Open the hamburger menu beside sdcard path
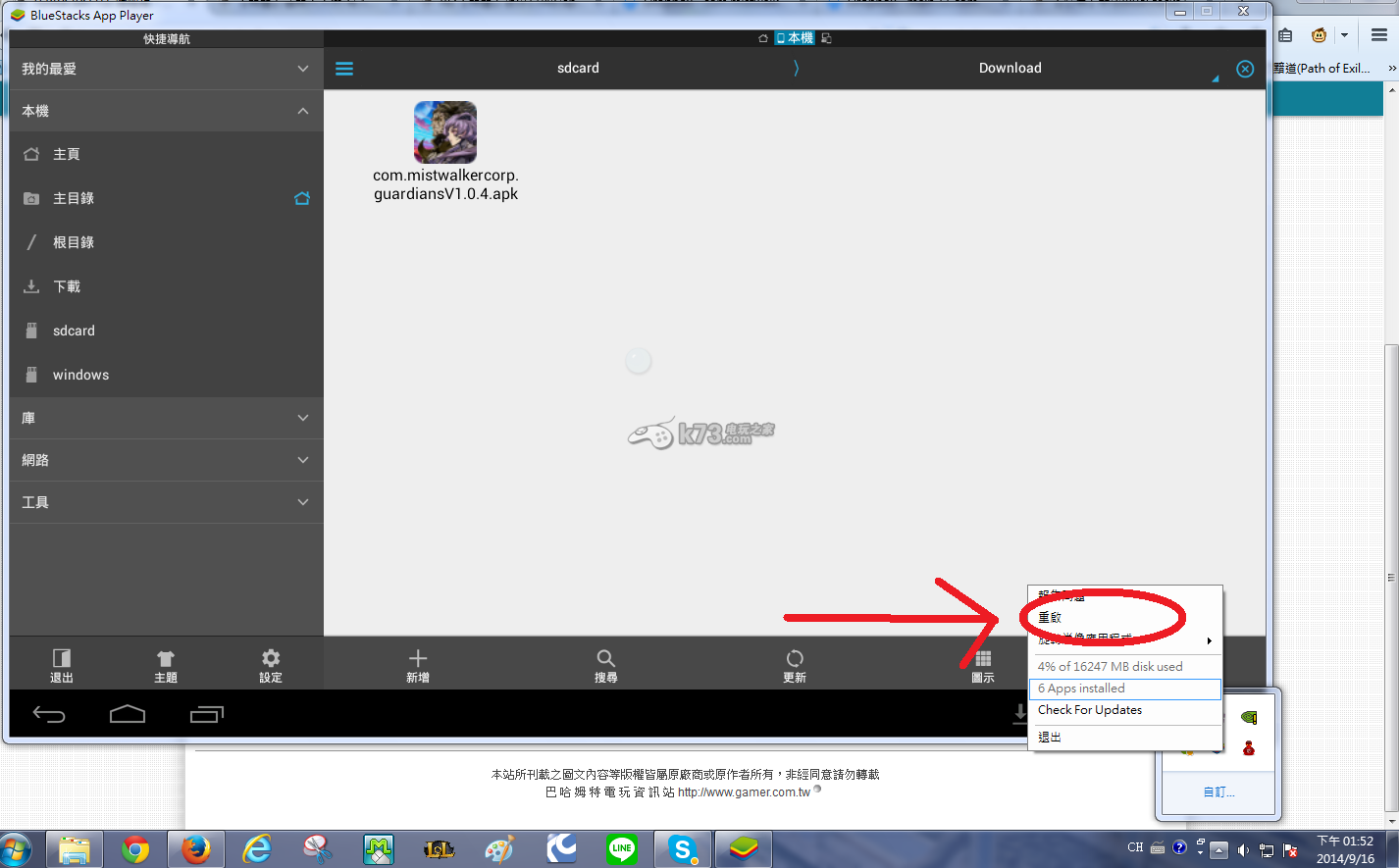 344,69
